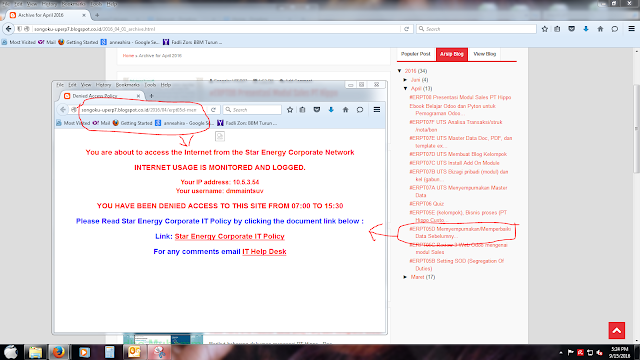640x360 pixels.
Task: Open downloads arrow in Denied Access window
Action: (x=331, y=109)
